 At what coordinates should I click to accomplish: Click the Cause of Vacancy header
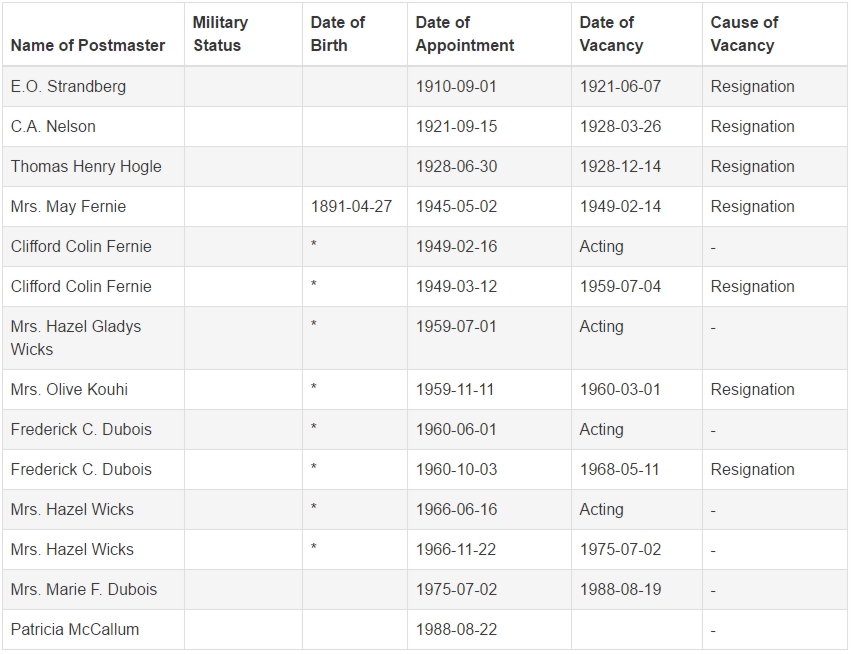[x=744, y=34]
